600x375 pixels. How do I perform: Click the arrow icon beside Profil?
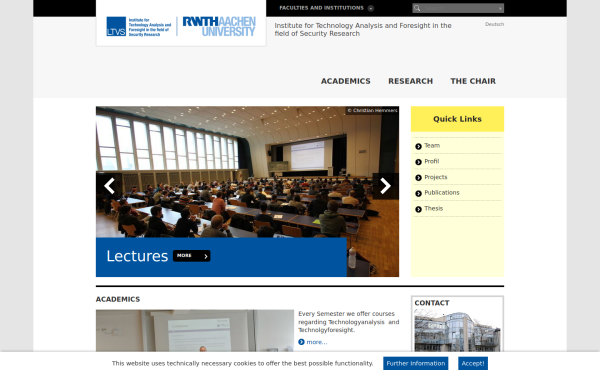pyautogui.click(x=418, y=162)
